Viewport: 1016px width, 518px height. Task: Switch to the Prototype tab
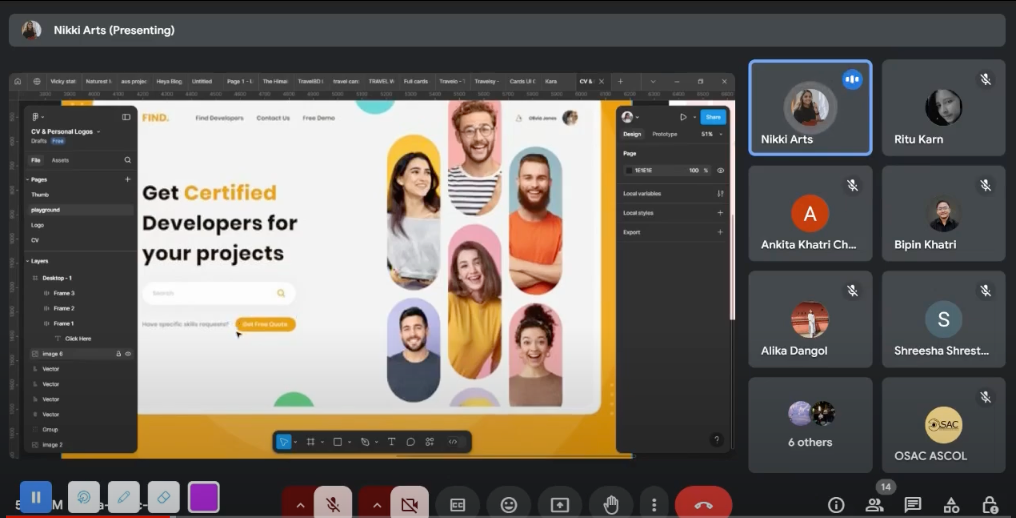pos(664,134)
